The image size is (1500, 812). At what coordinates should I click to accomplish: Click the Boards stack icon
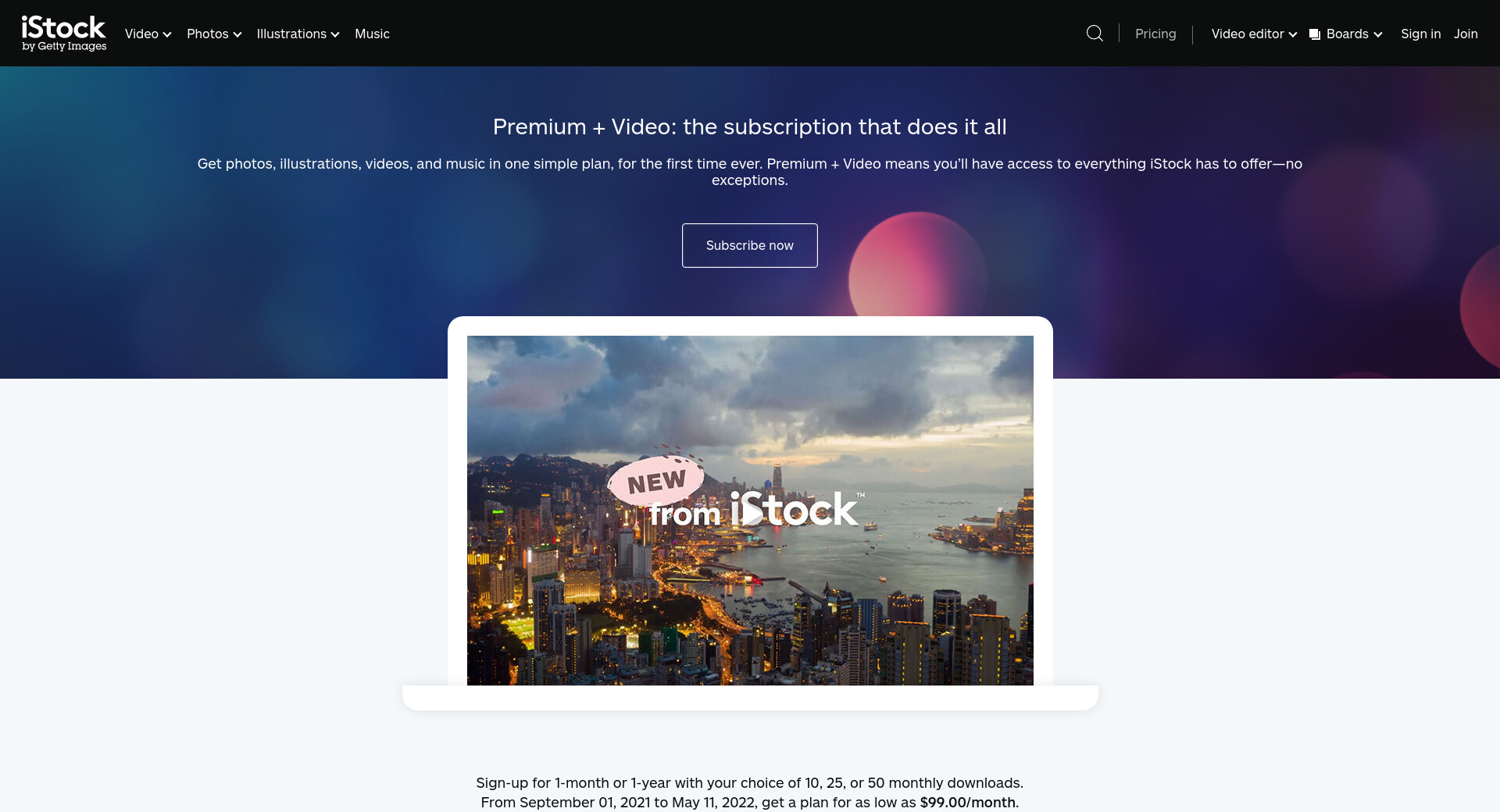[1315, 34]
